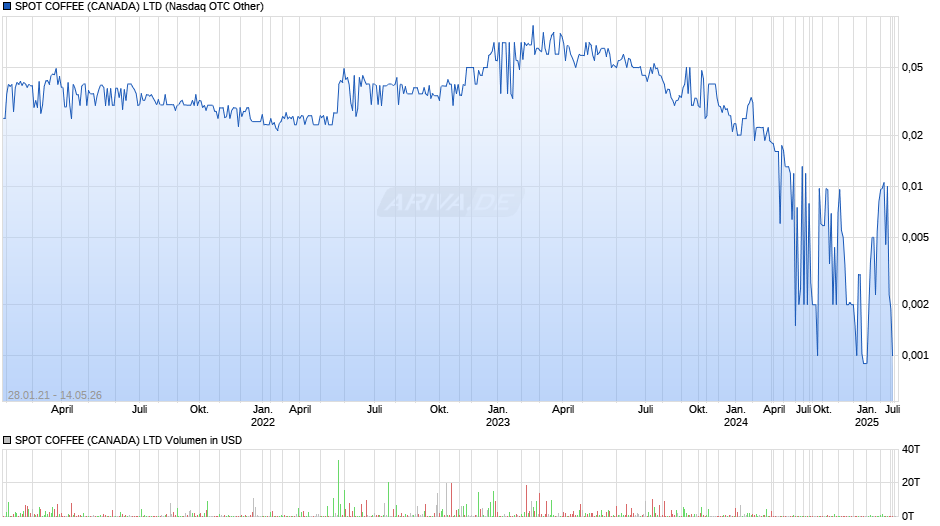The image size is (940, 526).
Task: Click the April label right after Jan. 2024
Action: [774, 410]
